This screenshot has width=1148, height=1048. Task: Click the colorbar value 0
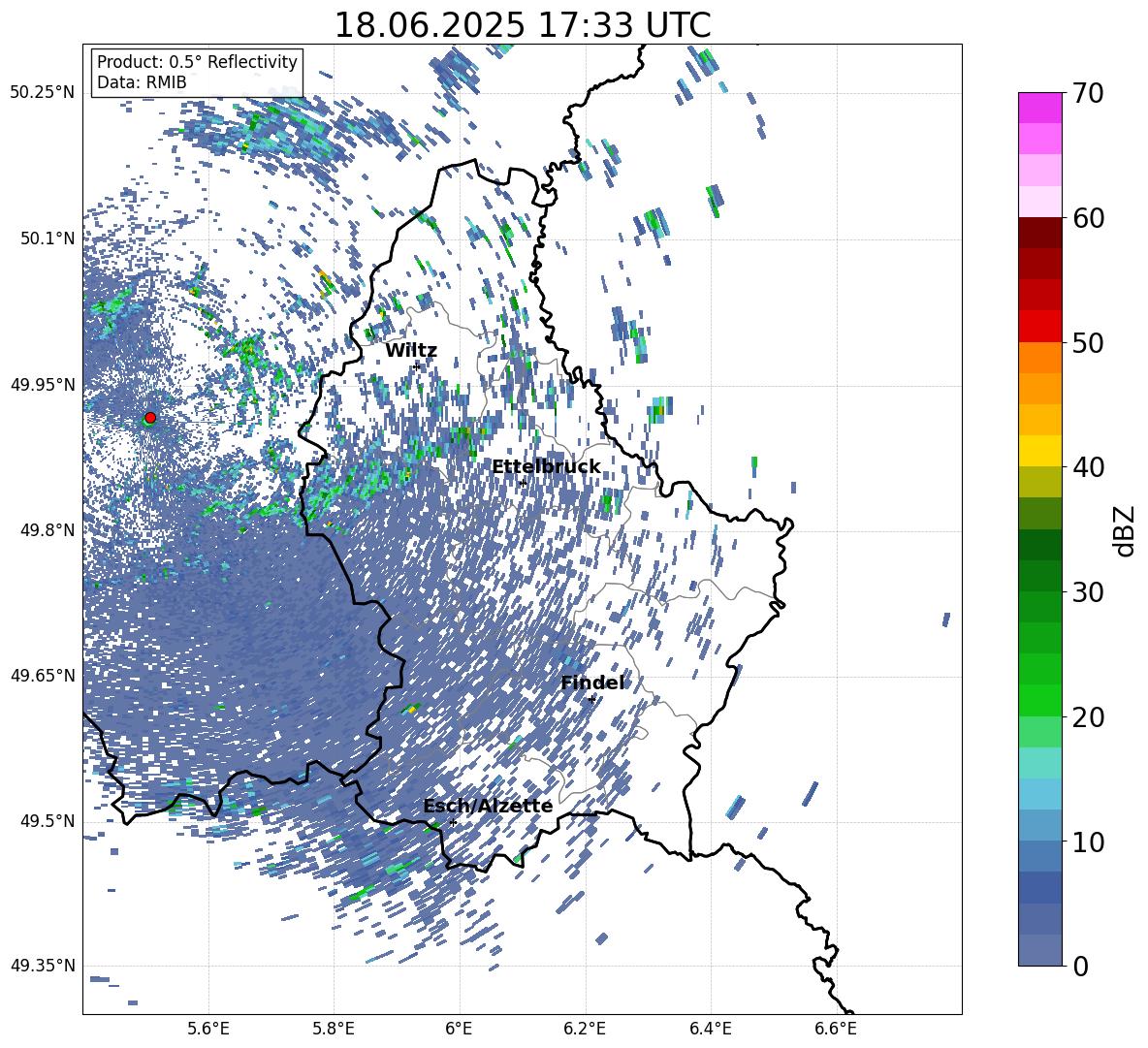point(1080,966)
